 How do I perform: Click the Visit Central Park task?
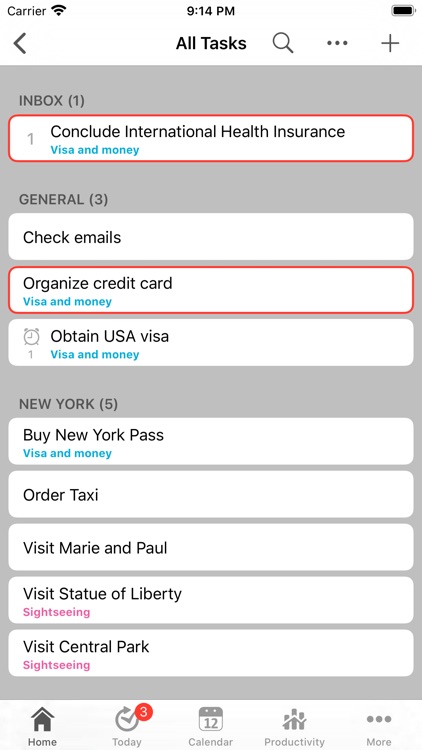[x=211, y=653]
